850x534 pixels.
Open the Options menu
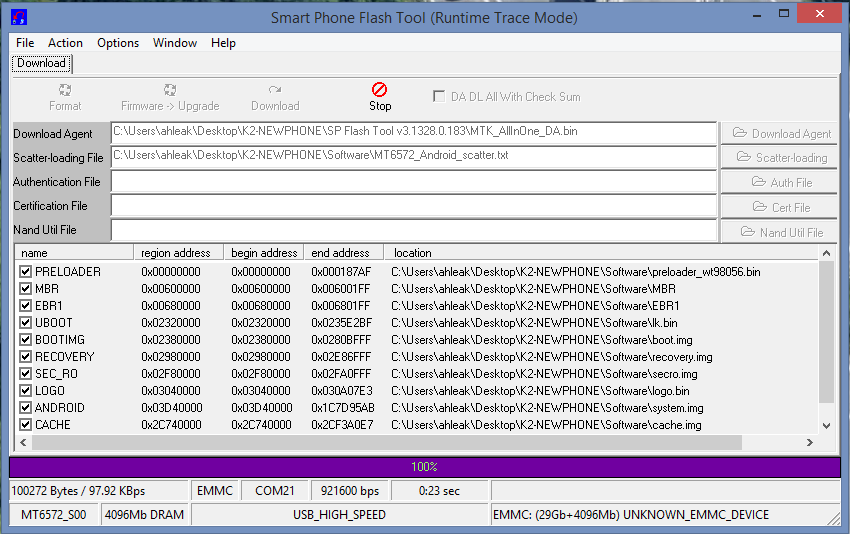click(118, 43)
